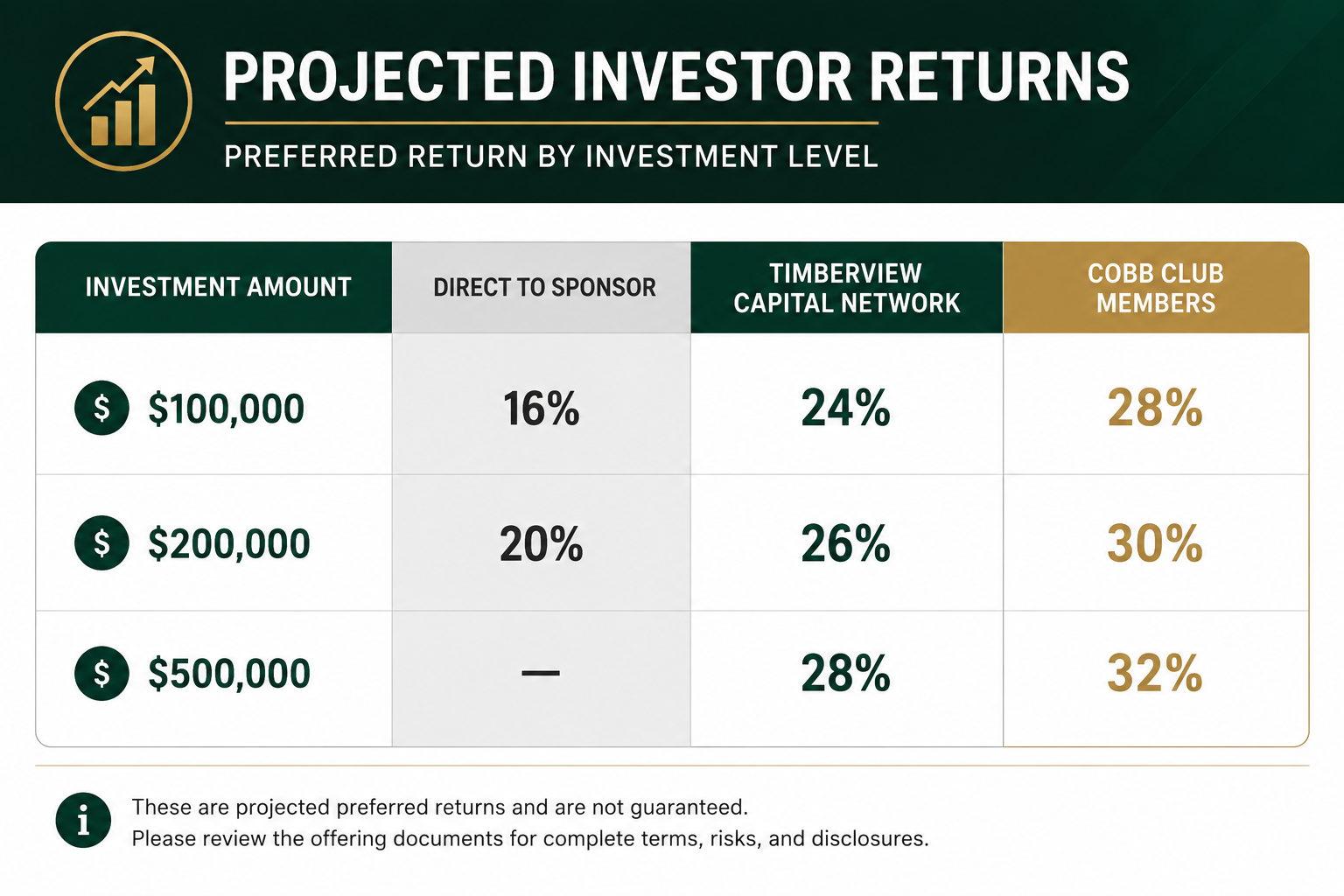Click the 24% Timberview return value

point(845,409)
